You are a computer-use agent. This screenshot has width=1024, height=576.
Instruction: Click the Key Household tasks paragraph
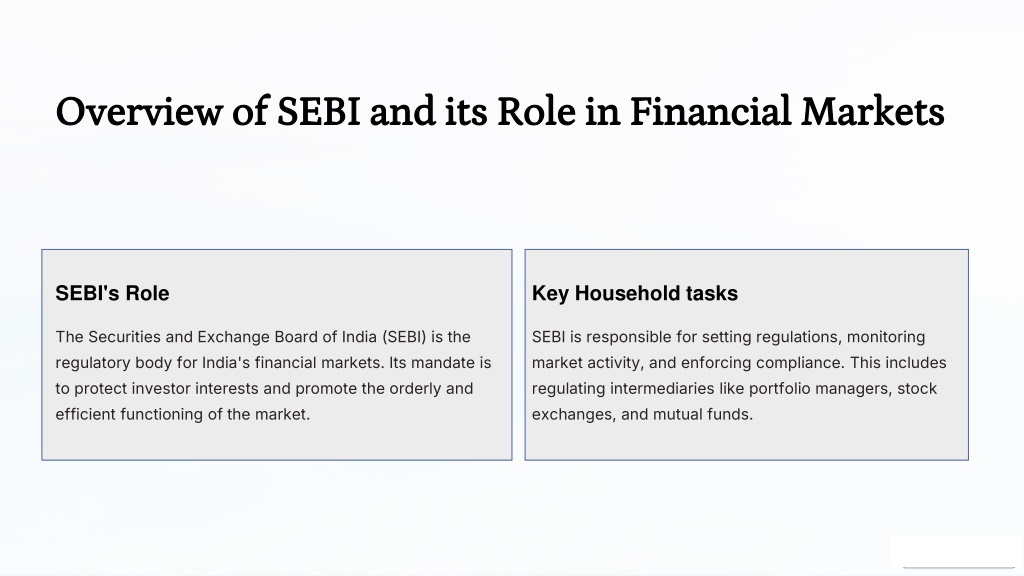point(739,376)
